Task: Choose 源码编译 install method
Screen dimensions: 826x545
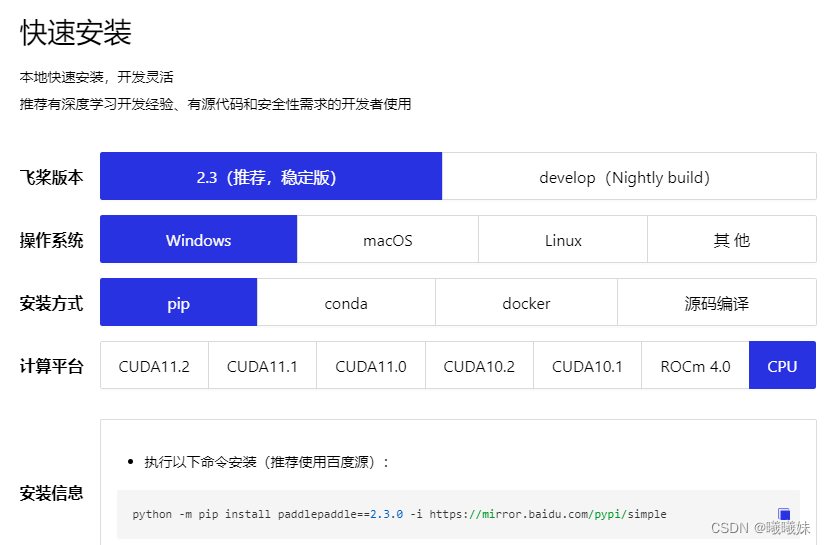Action: [x=717, y=303]
